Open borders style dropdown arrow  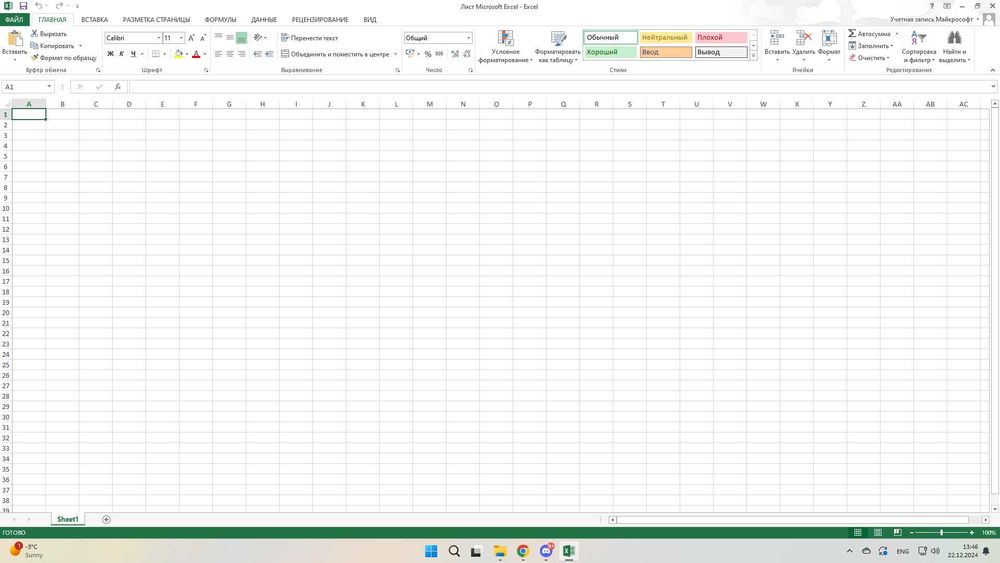[164, 54]
